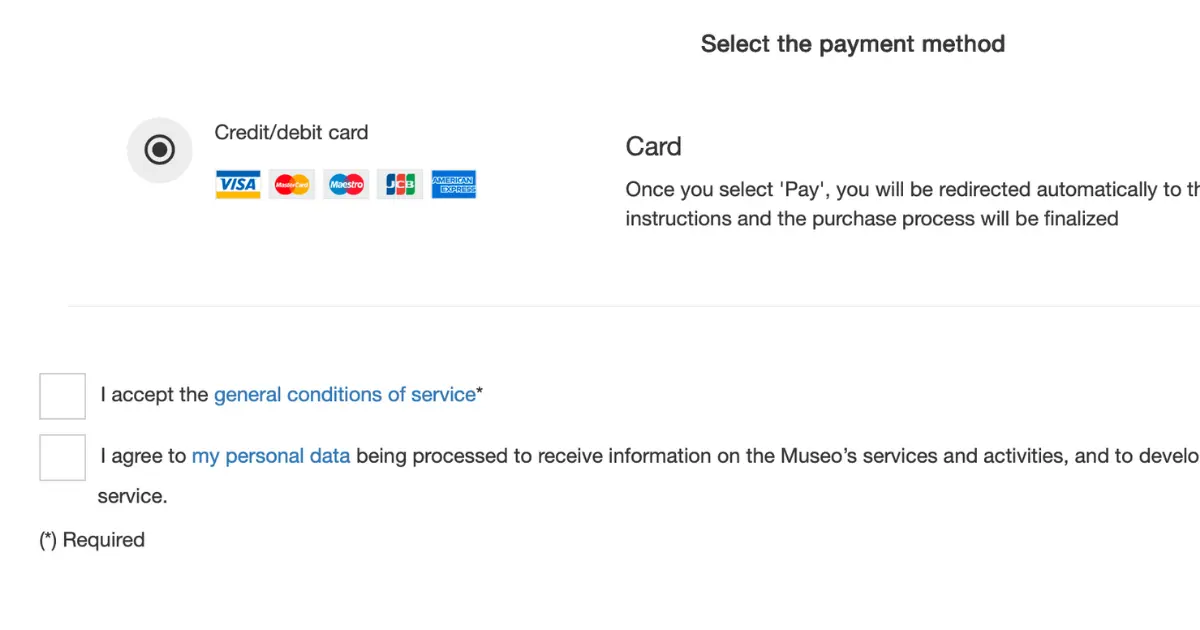The image size is (1200, 630).
Task: Click the Visa card logo
Action: [238, 185]
